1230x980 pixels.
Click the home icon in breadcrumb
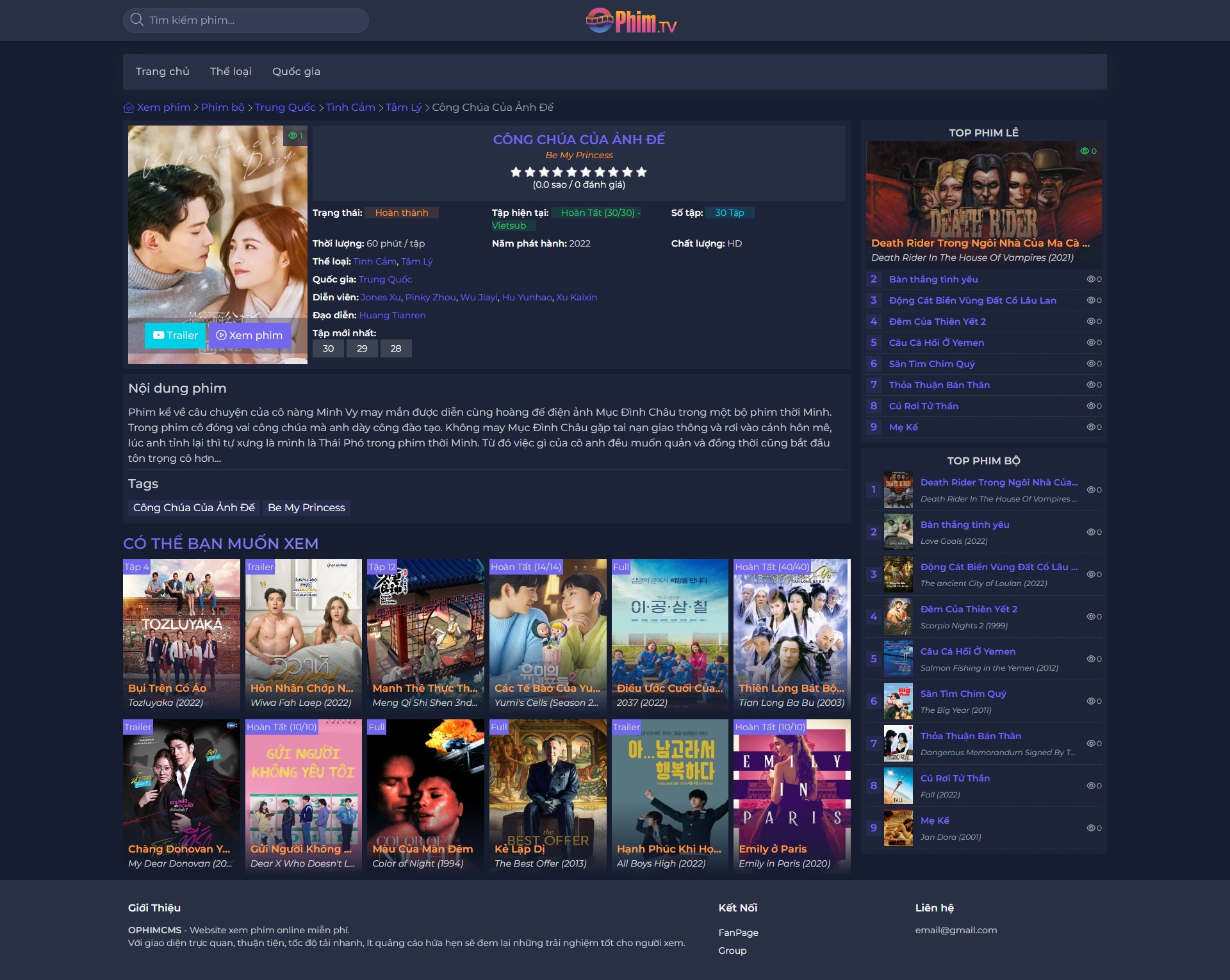click(129, 108)
